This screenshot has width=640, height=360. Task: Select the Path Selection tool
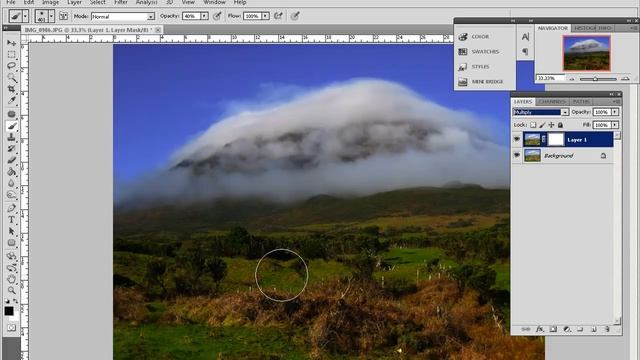[x=11, y=231]
